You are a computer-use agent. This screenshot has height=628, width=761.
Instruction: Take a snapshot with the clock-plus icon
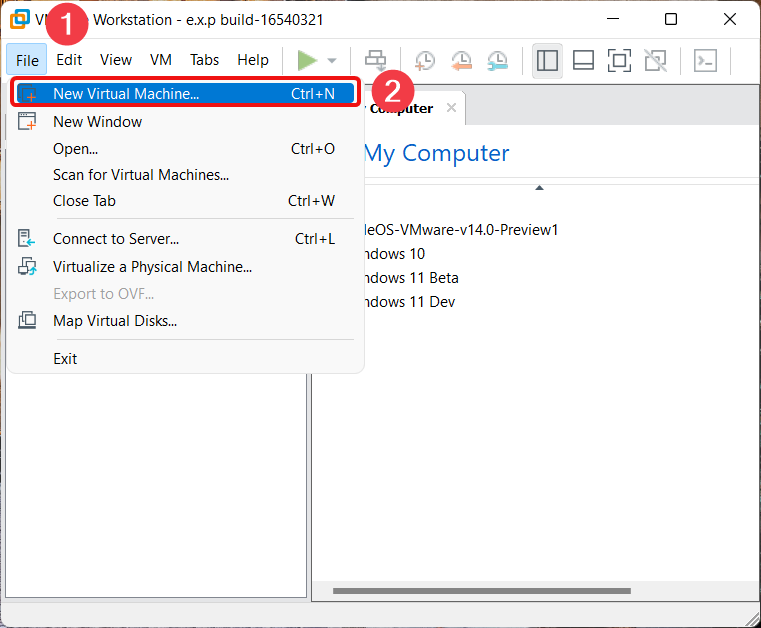tap(425, 61)
